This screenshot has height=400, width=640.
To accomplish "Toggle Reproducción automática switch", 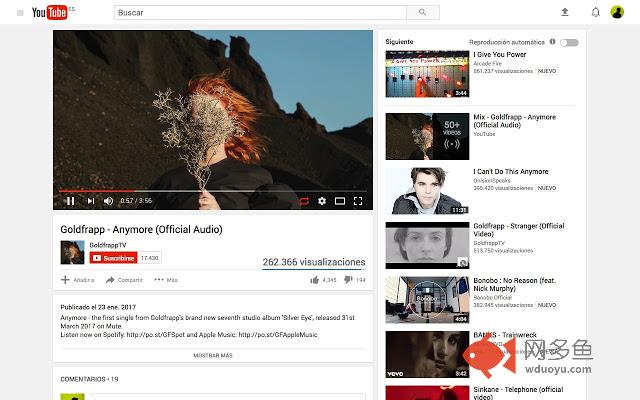I will 569,42.
